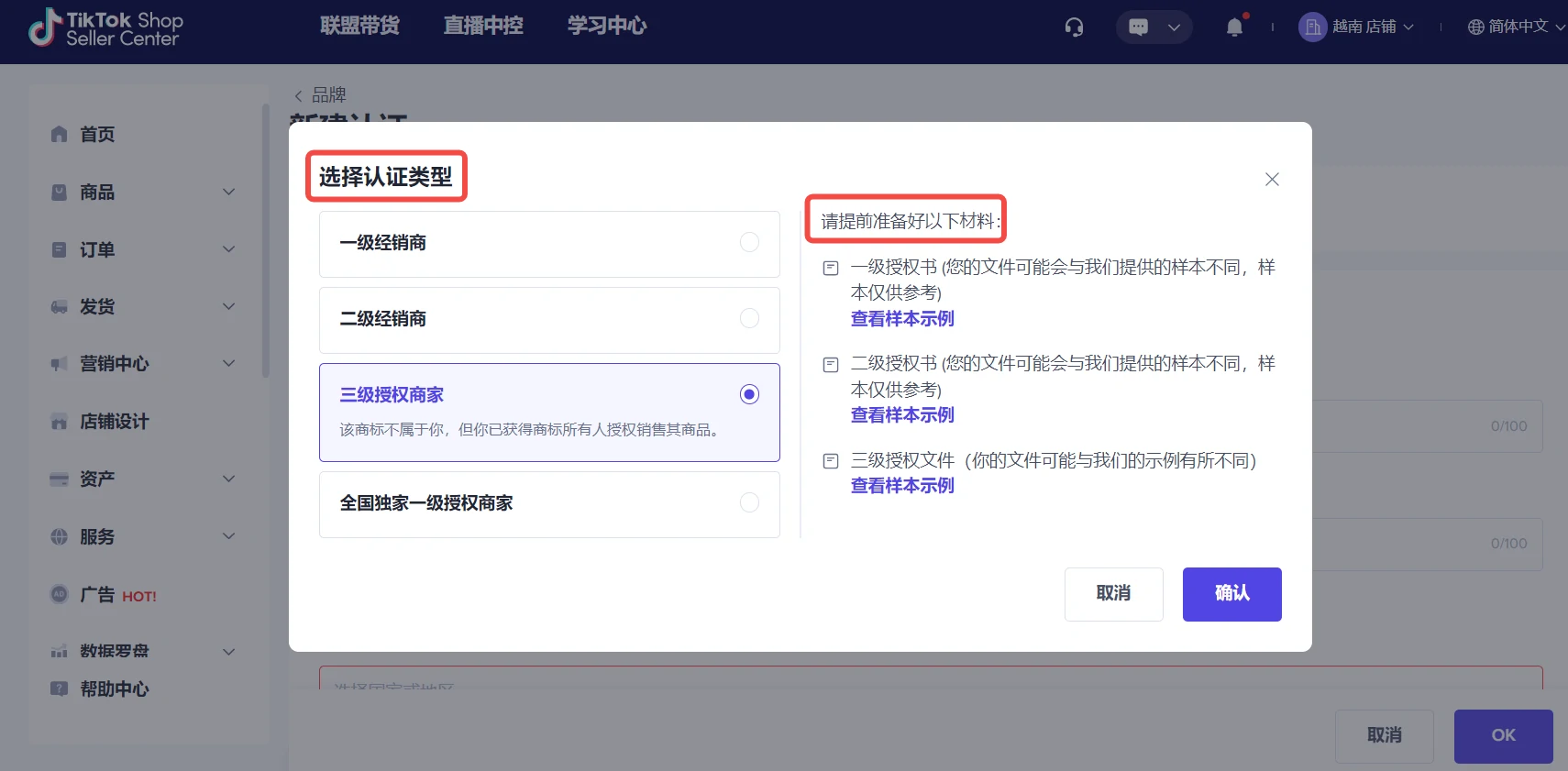1568x771 pixels.
Task: Select the 二级经销商 radio option
Action: tap(749, 318)
